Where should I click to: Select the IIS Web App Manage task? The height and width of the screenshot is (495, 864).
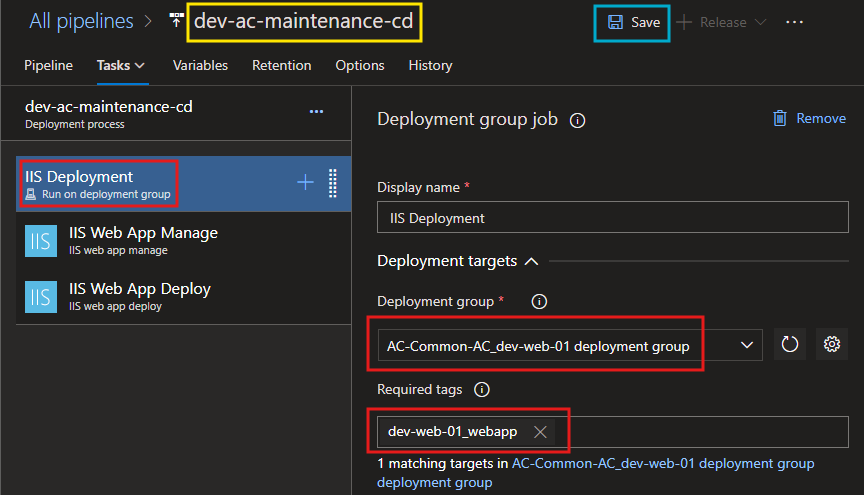(183, 240)
